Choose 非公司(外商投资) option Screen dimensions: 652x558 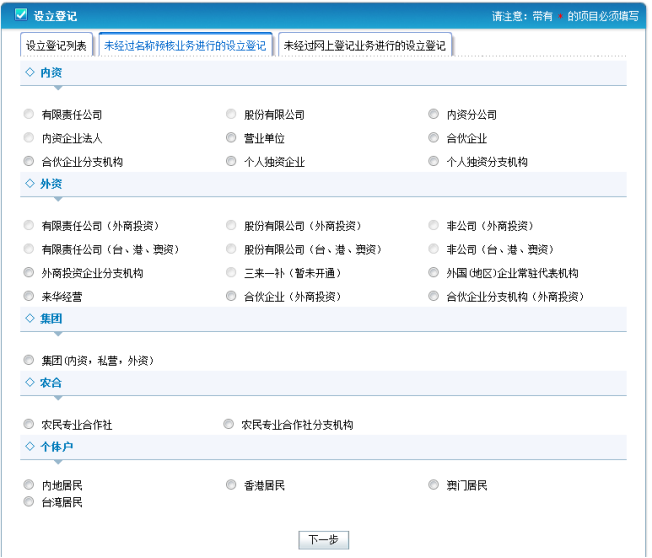(x=434, y=225)
